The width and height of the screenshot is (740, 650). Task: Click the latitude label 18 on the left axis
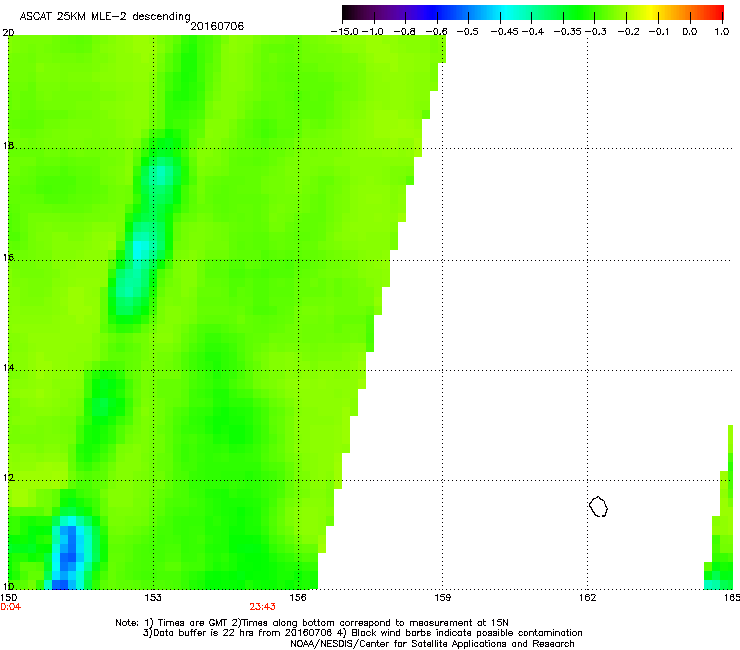pos(8,145)
